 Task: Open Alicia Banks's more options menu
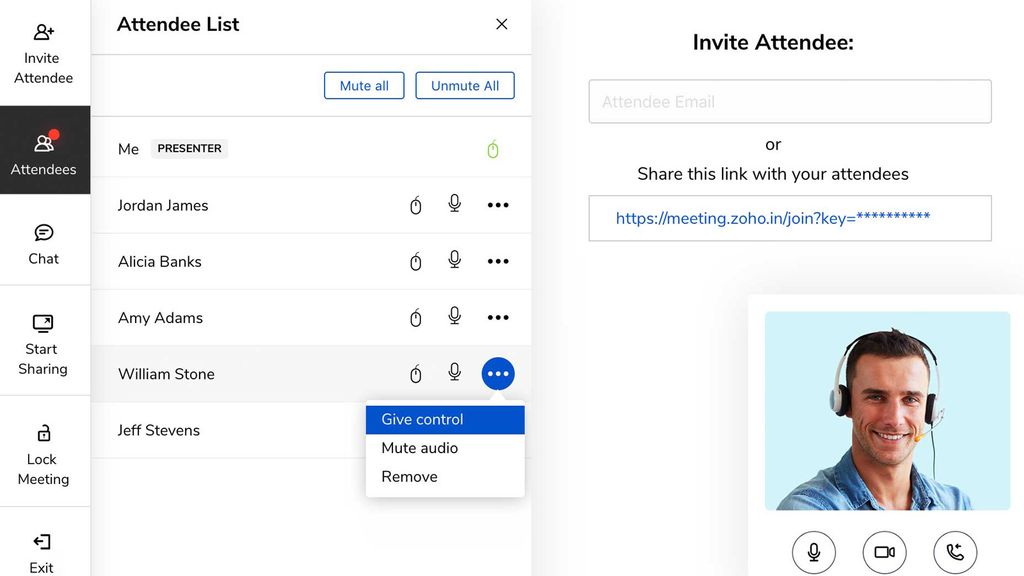498,261
